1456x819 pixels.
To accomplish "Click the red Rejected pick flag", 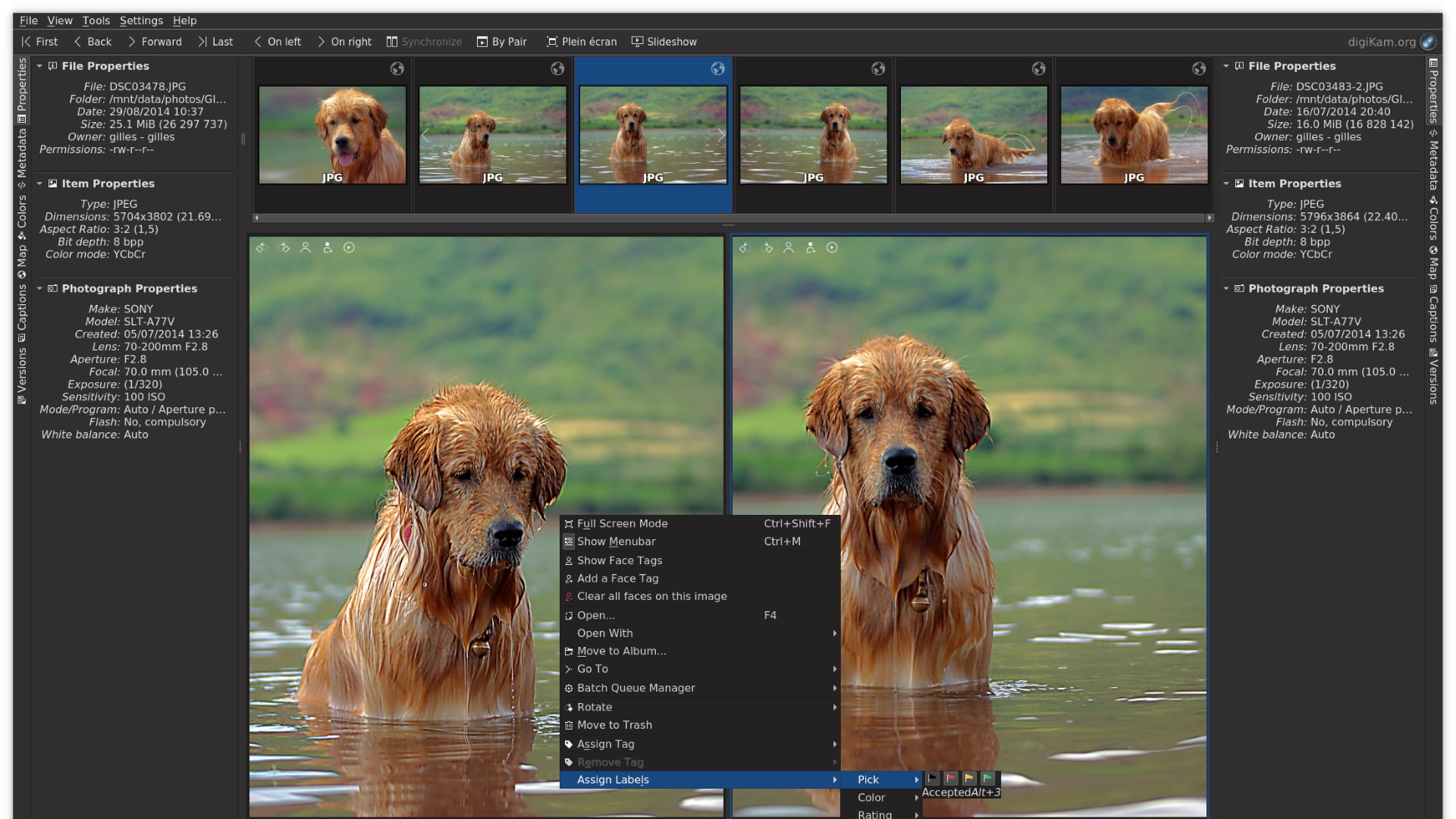I will [x=951, y=778].
